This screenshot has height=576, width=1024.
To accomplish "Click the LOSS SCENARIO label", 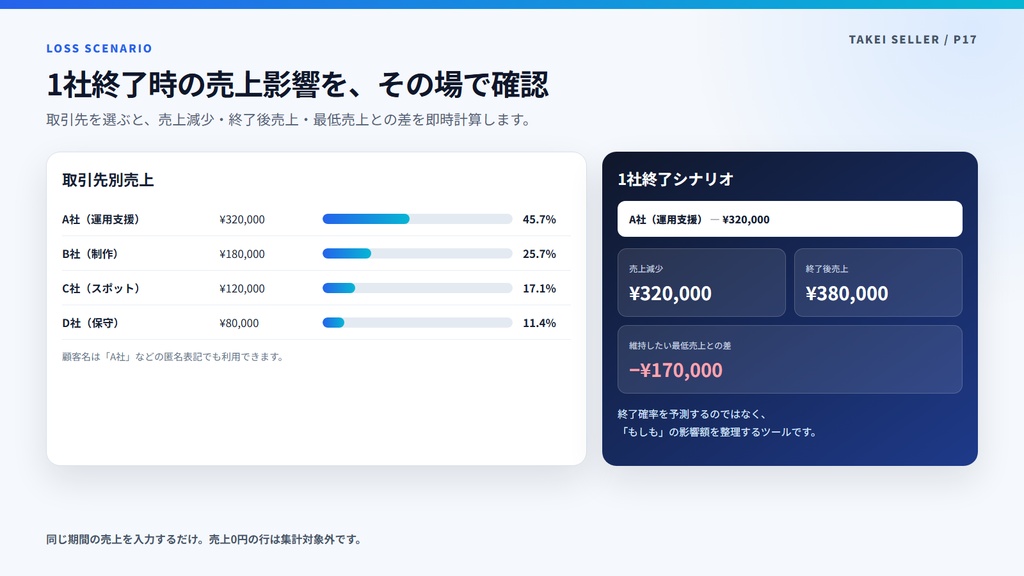I will 99,48.
